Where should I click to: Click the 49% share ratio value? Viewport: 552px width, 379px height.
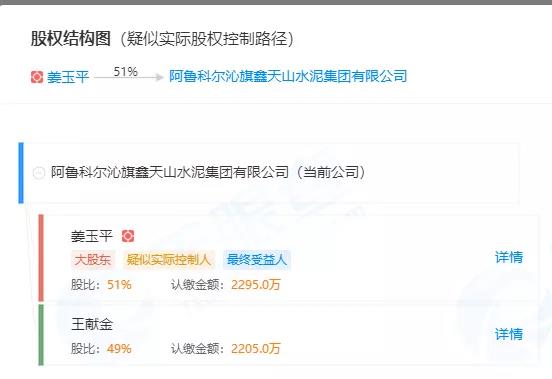pos(119,349)
